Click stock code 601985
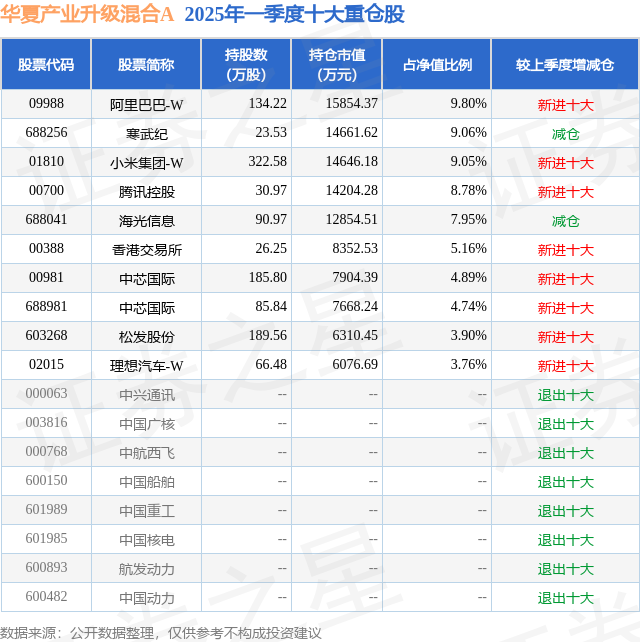640x642 pixels. coord(46,539)
